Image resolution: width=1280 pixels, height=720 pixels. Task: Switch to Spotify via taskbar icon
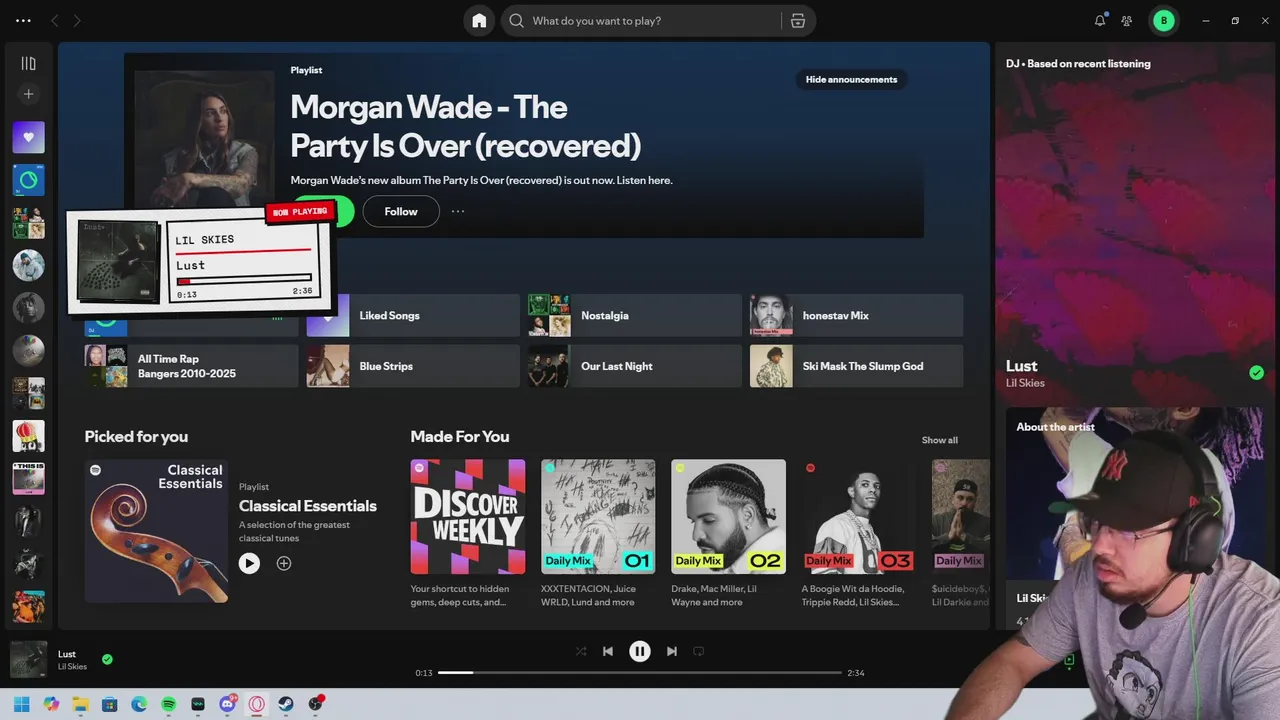[169, 704]
